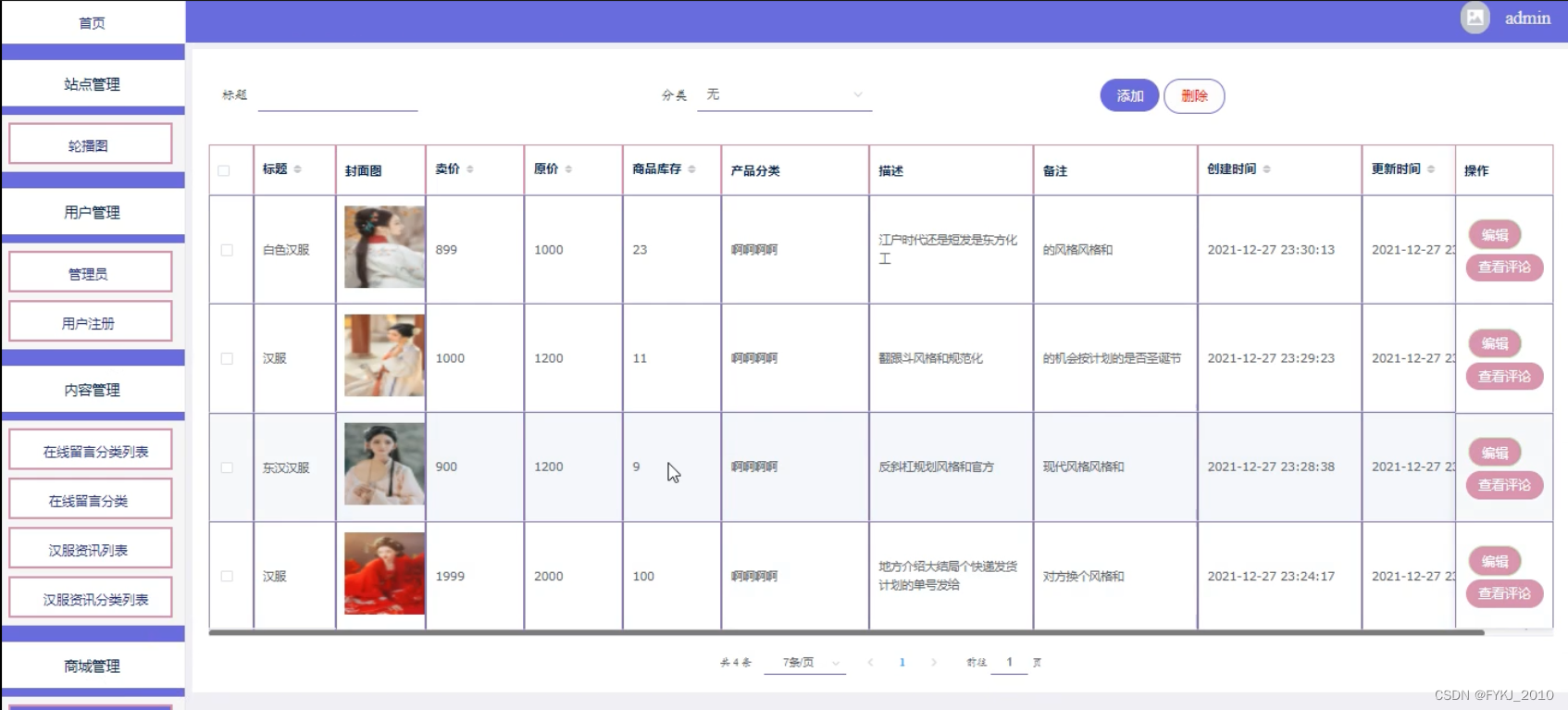Click stock cell 100
The width and height of the screenshot is (1568, 710).
point(643,576)
